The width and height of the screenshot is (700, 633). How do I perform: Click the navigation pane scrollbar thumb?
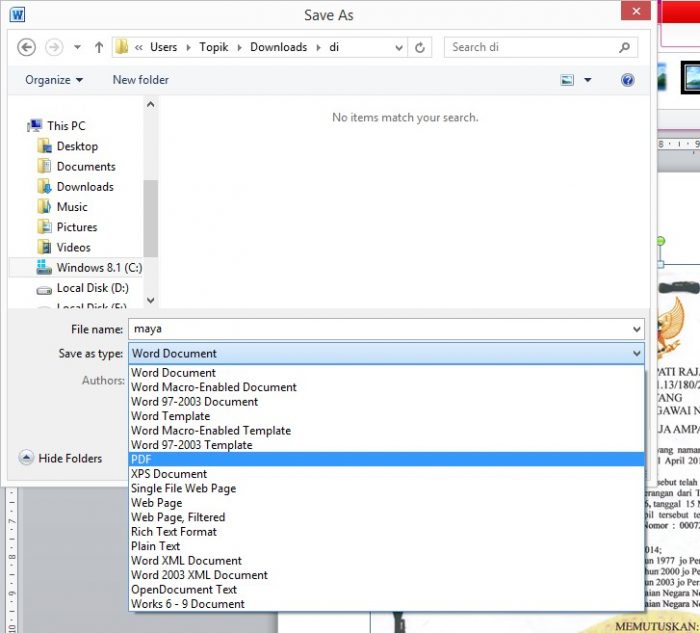point(151,218)
